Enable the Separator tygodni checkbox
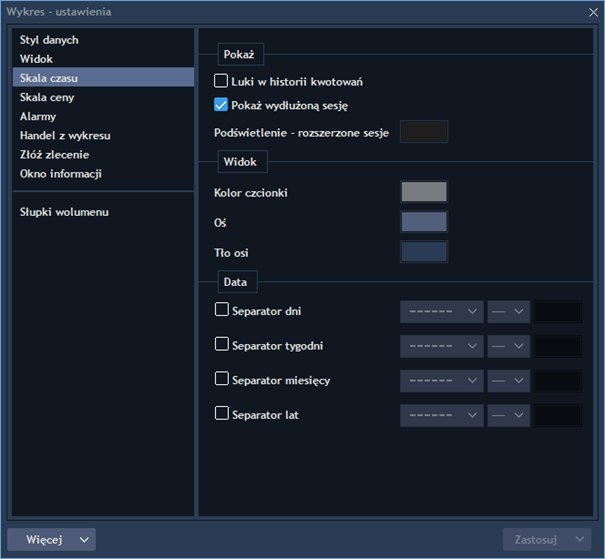The height and width of the screenshot is (559, 605). pos(221,344)
